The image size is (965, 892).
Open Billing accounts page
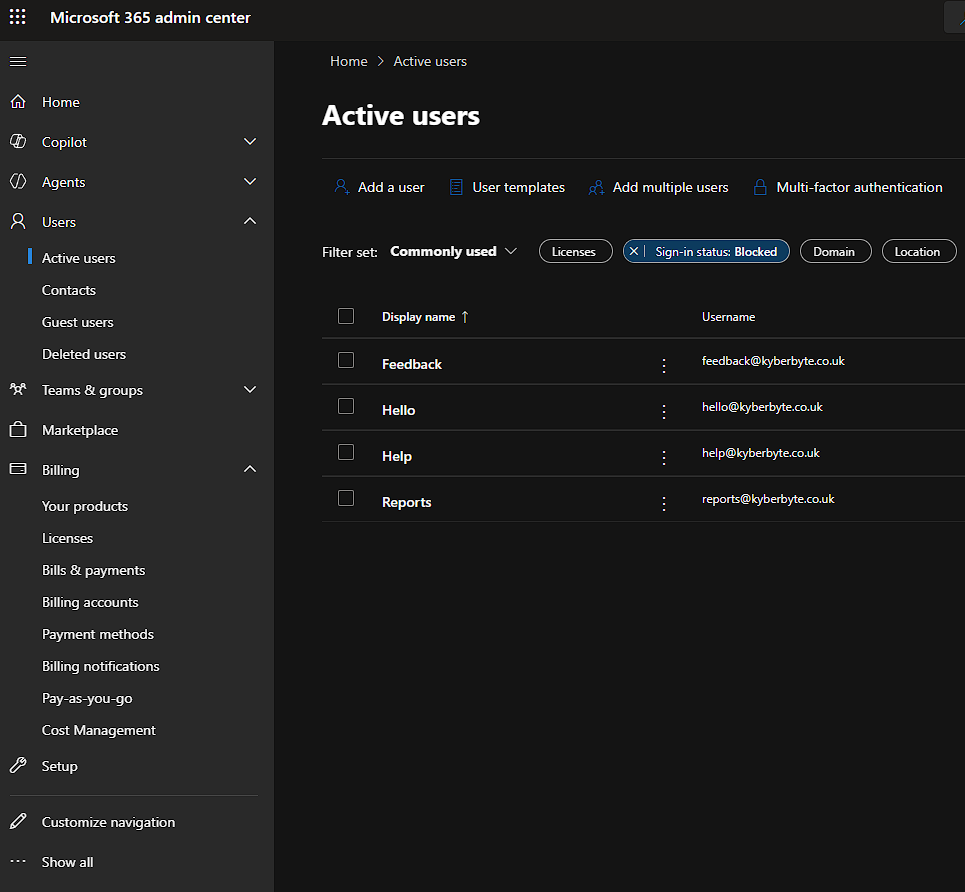tap(90, 602)
